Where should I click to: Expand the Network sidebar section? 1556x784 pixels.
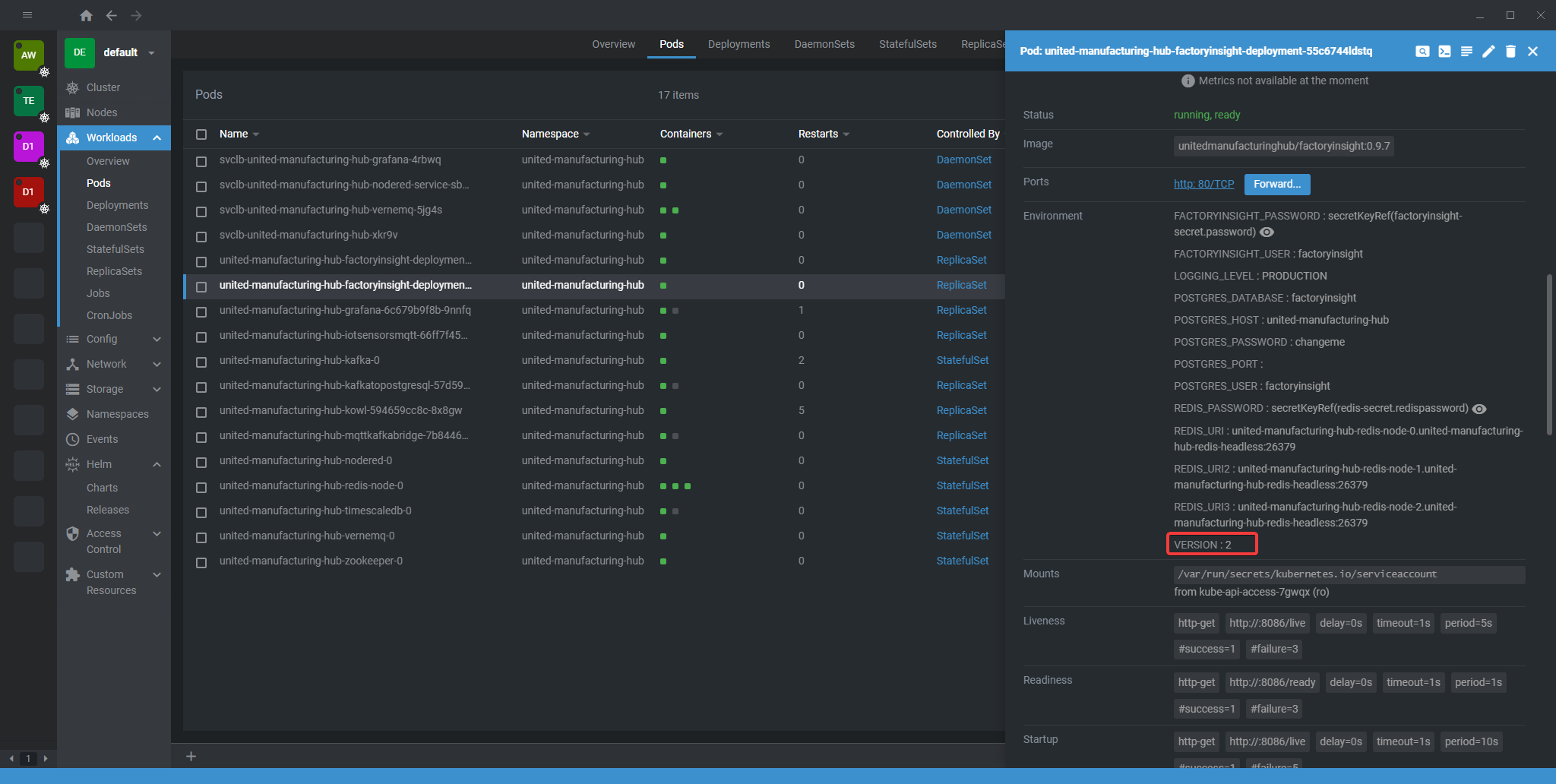click(x=157, y=364)
